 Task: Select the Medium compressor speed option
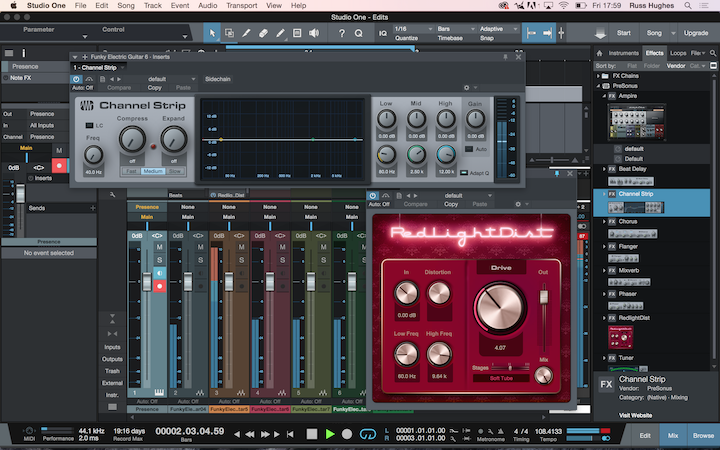pyautogui.click(x=153, y=171)
